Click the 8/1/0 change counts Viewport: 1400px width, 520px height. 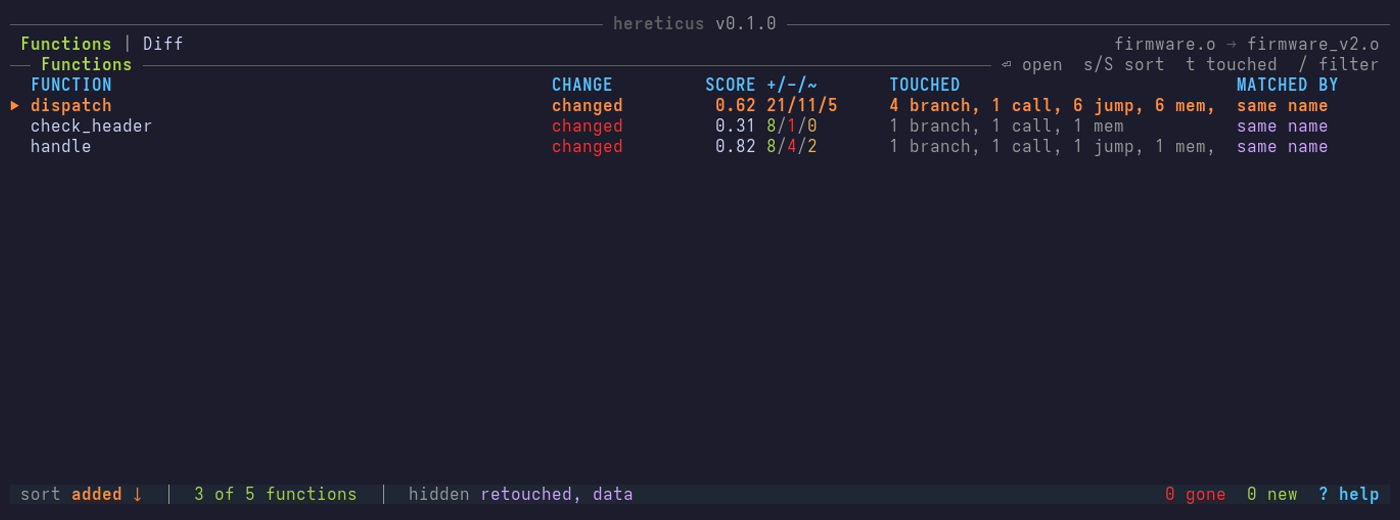pos(792,126)
